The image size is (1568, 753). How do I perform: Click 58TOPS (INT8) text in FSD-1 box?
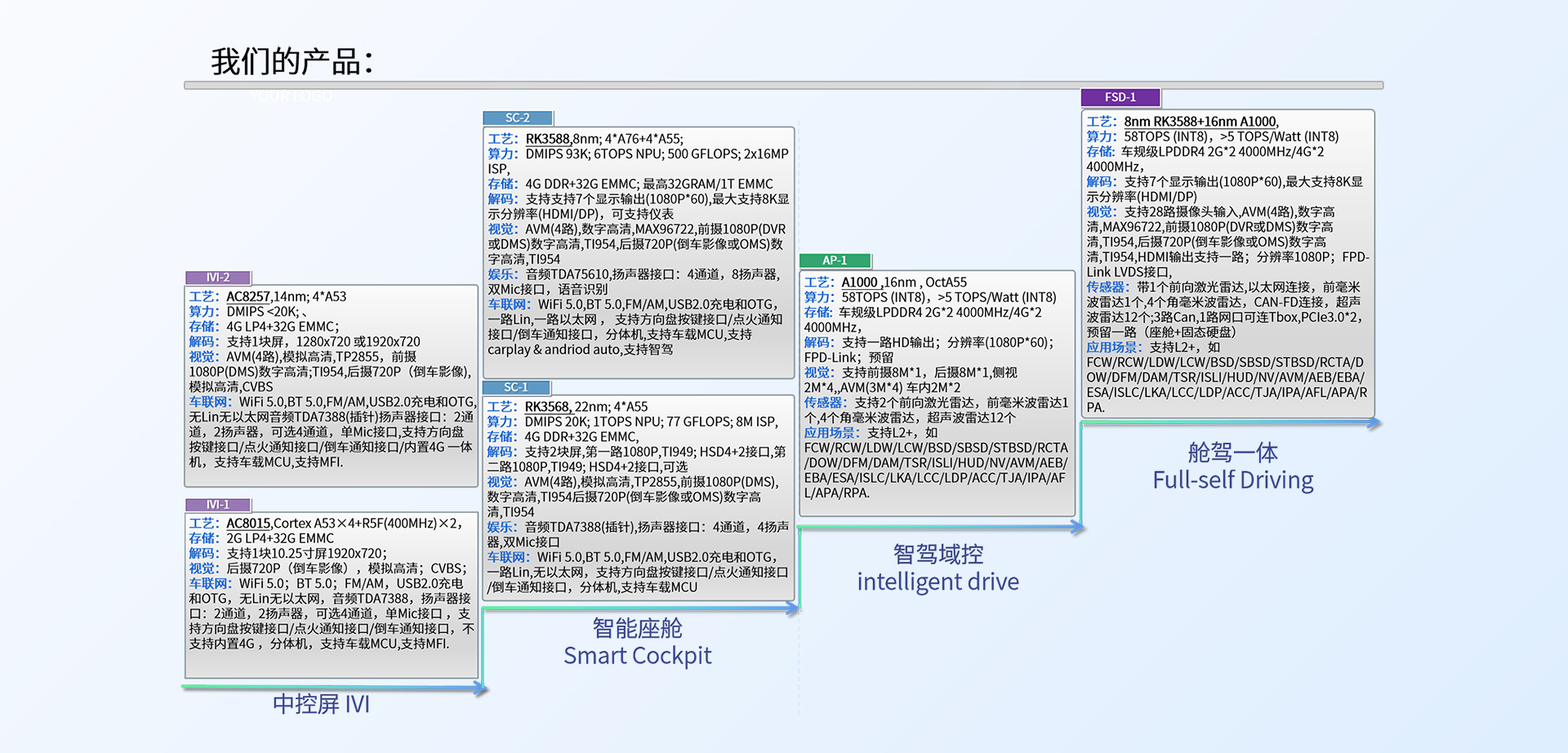1165,137
